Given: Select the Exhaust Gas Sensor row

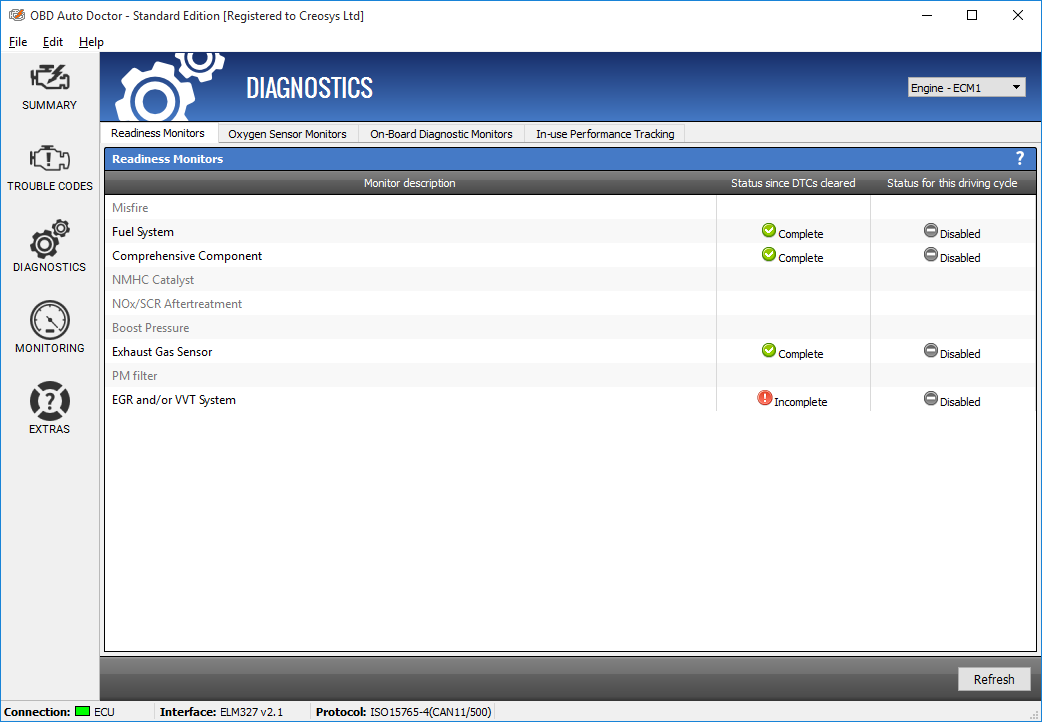Looking at the screenshot, I should [x=570, y=351].
